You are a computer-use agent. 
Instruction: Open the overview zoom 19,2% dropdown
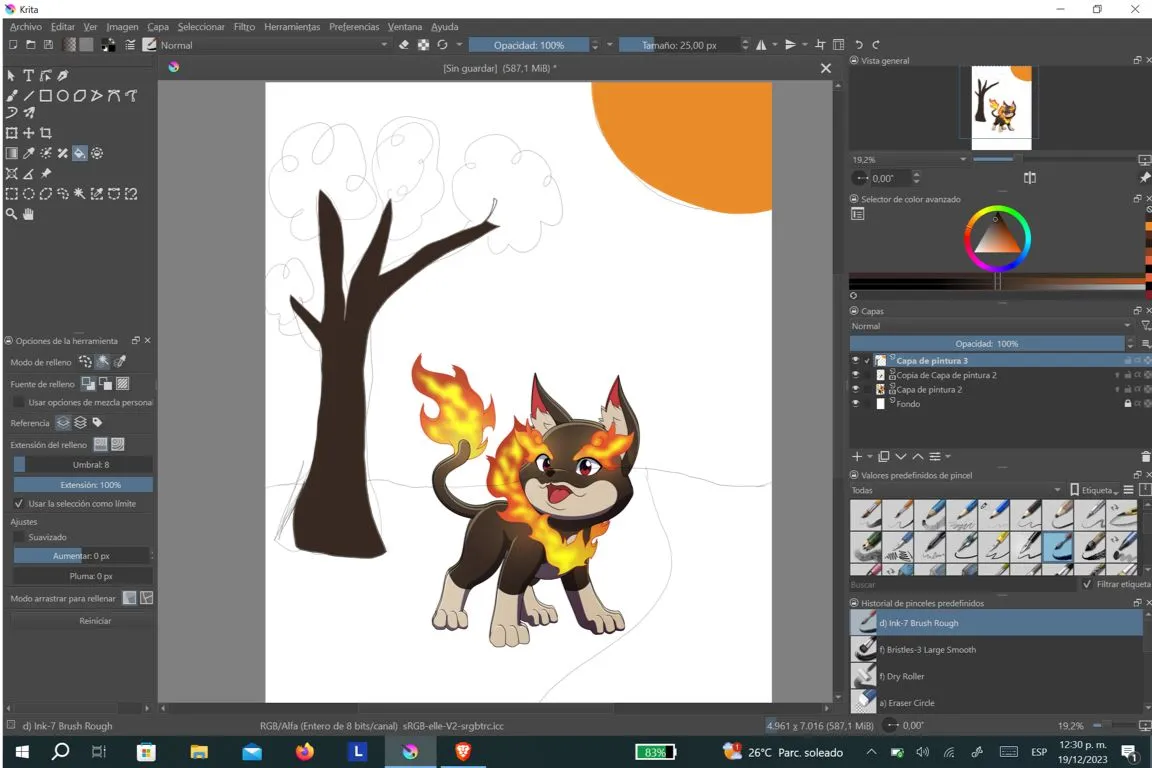pyautogui.click(x=910, y=159)
